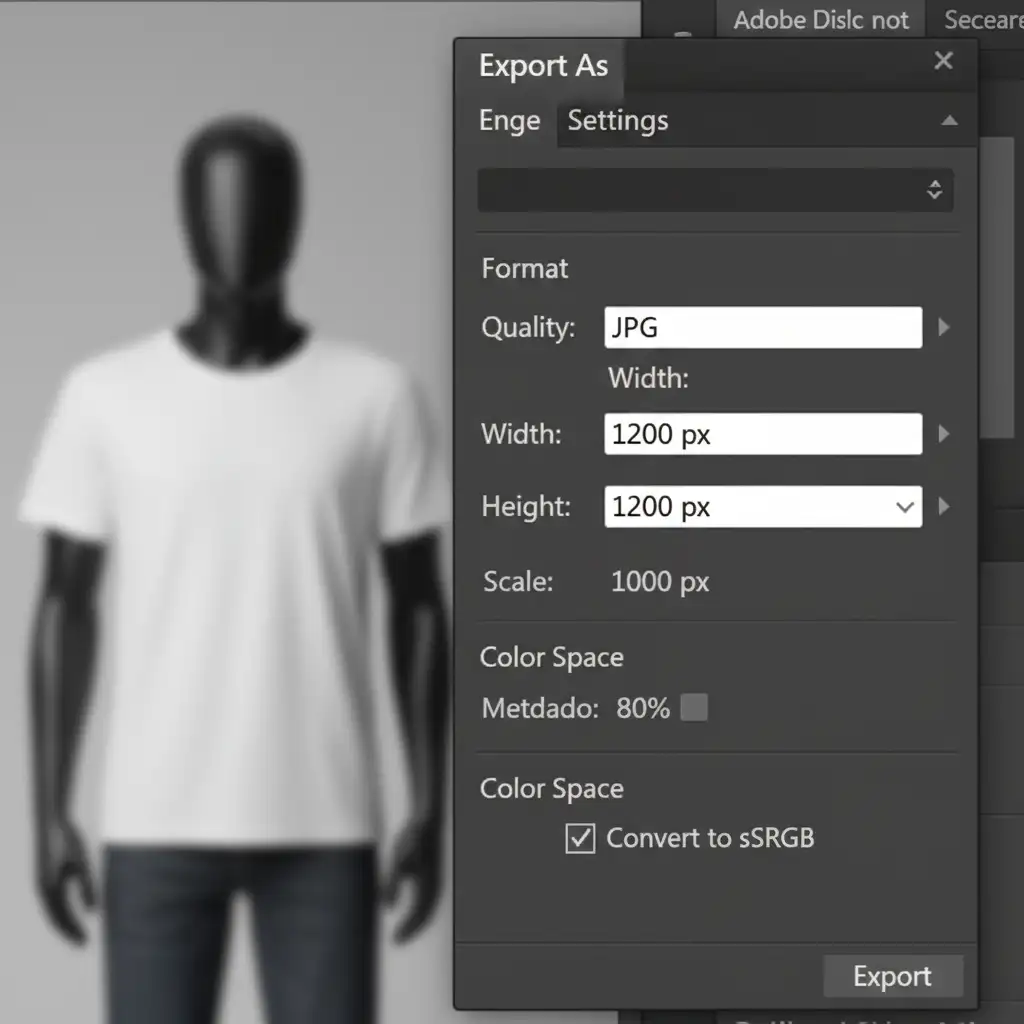Open the empty preset dropdown at the top

[x=715, y=190]
